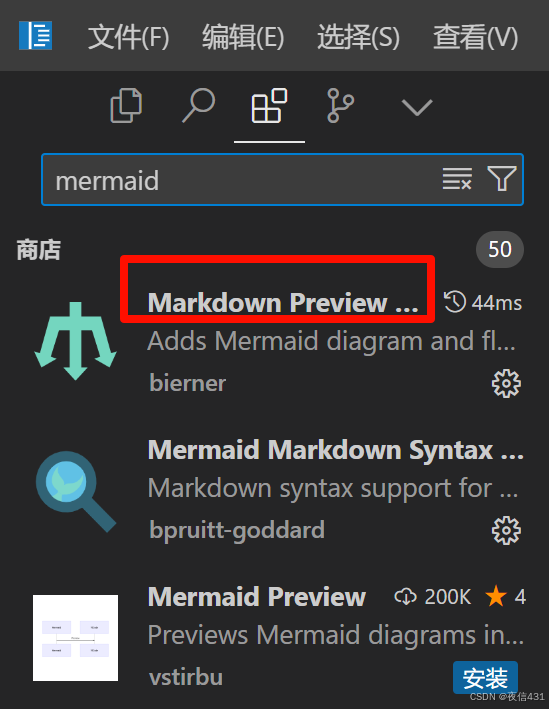Clear the extension search results
This screenshot has width=549, height=709.
[457, 179]
